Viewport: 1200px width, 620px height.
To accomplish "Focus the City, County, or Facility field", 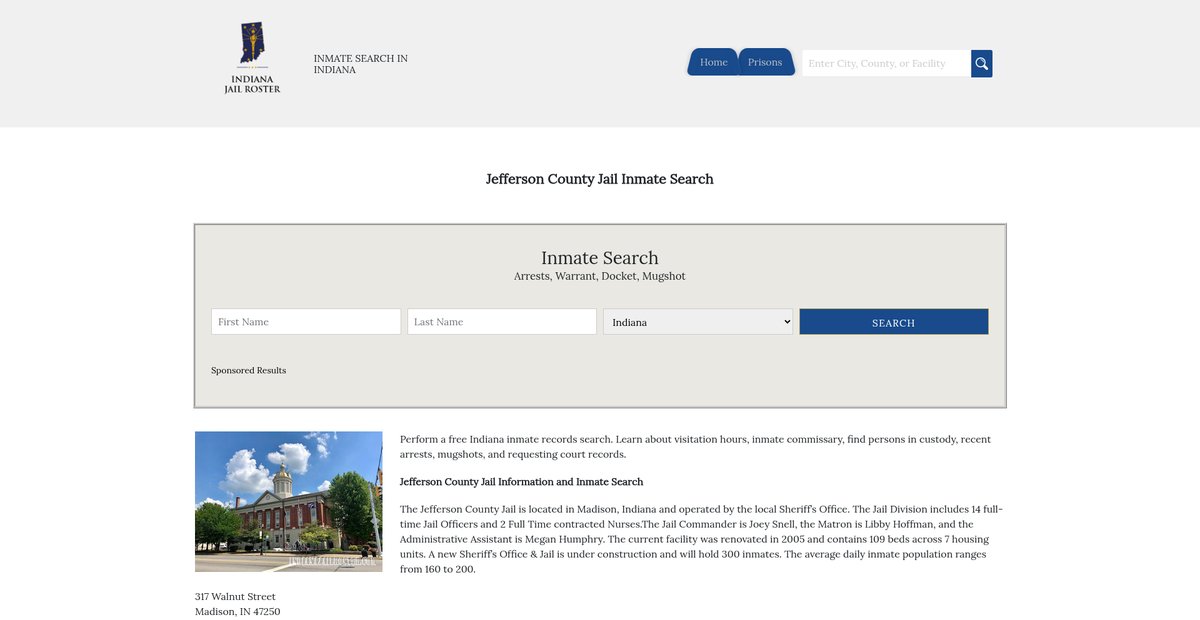I will tap(886, 63).
